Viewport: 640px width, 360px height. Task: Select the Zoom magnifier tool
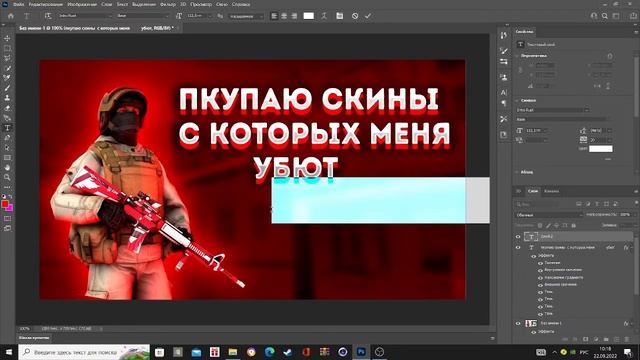pyautogui.click(x=7, y=177)
